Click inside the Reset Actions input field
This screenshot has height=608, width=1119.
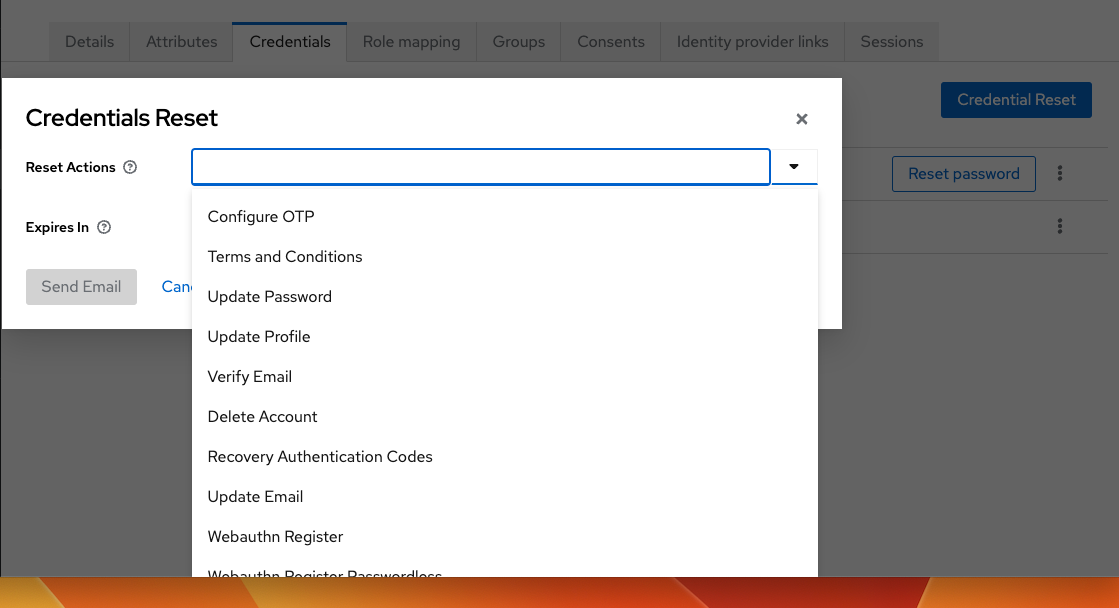pyautogui.click(x=480, y=166)
